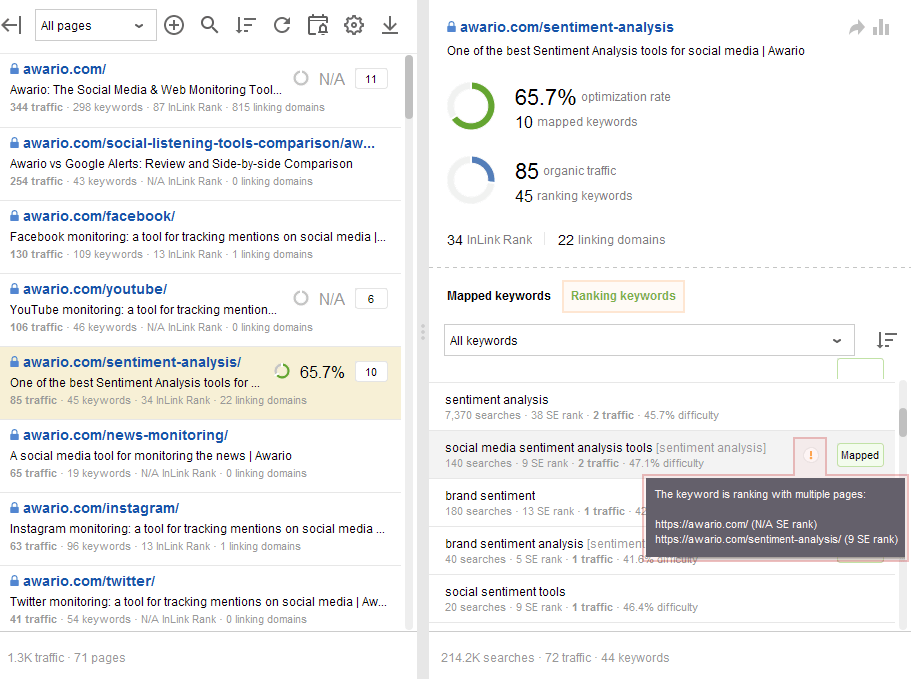Screen dimensions: 911x679
Task: Switch to Ranking keywords tab
Action: tap(623, 296)
